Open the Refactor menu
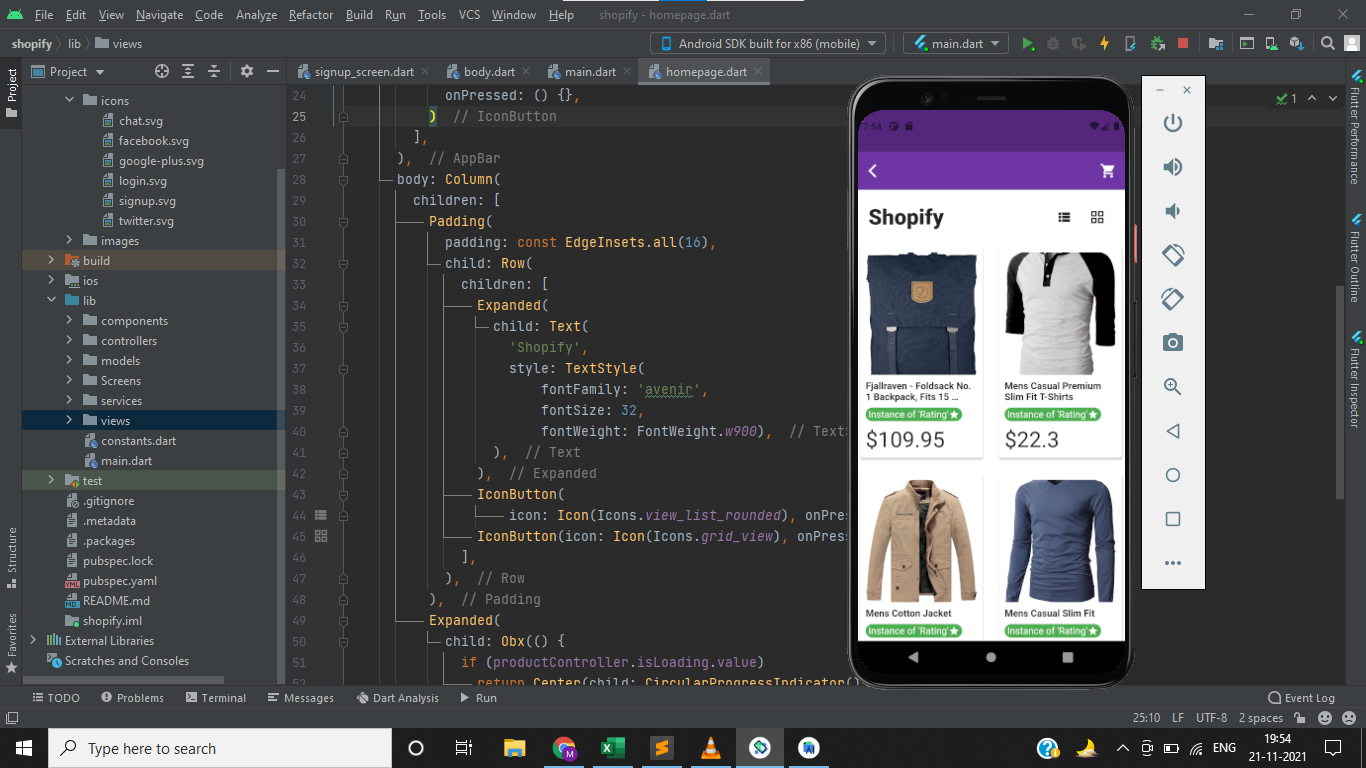This screenshot has height=768, width=1366. [x=310, y=15]
